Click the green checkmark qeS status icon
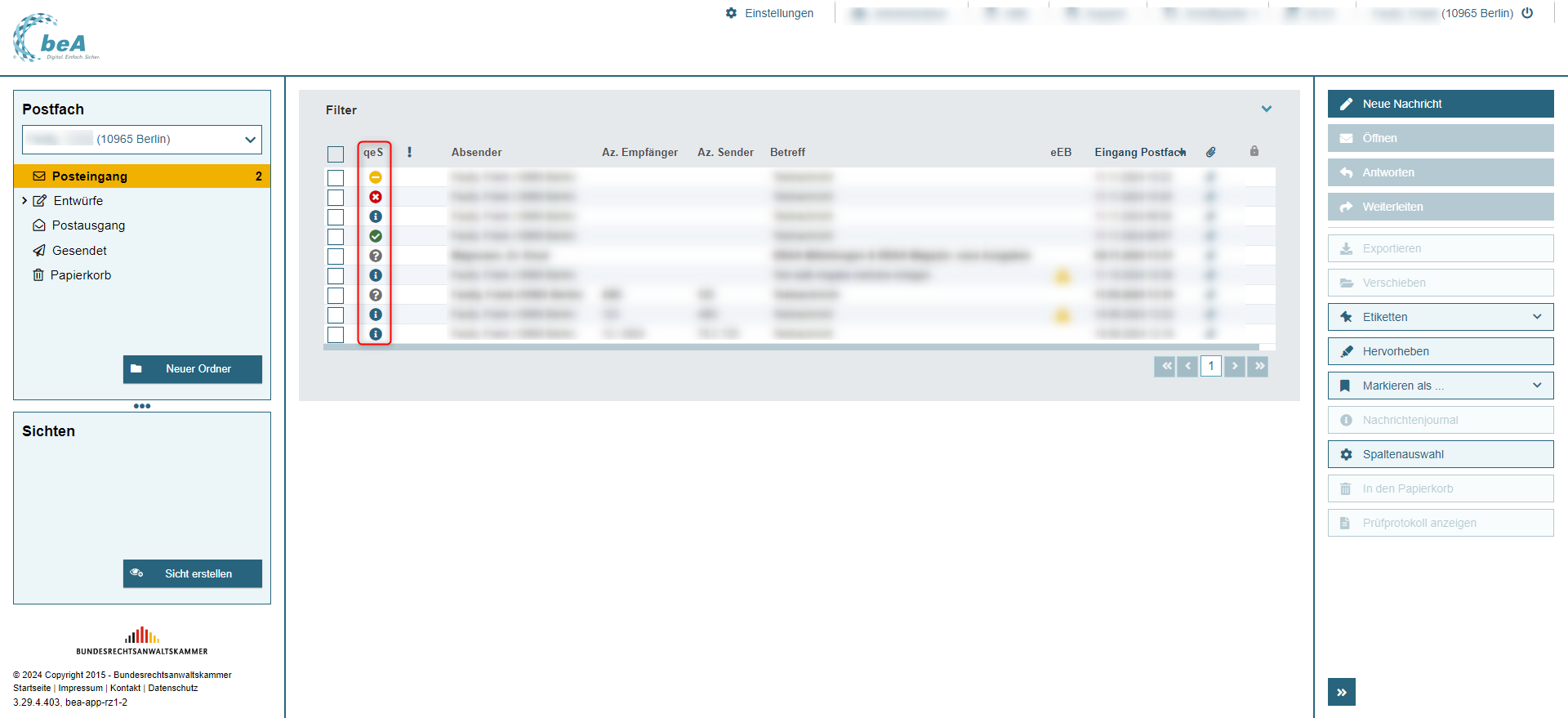This screenshot has width=1568, height=718. (x=376, y=236)
